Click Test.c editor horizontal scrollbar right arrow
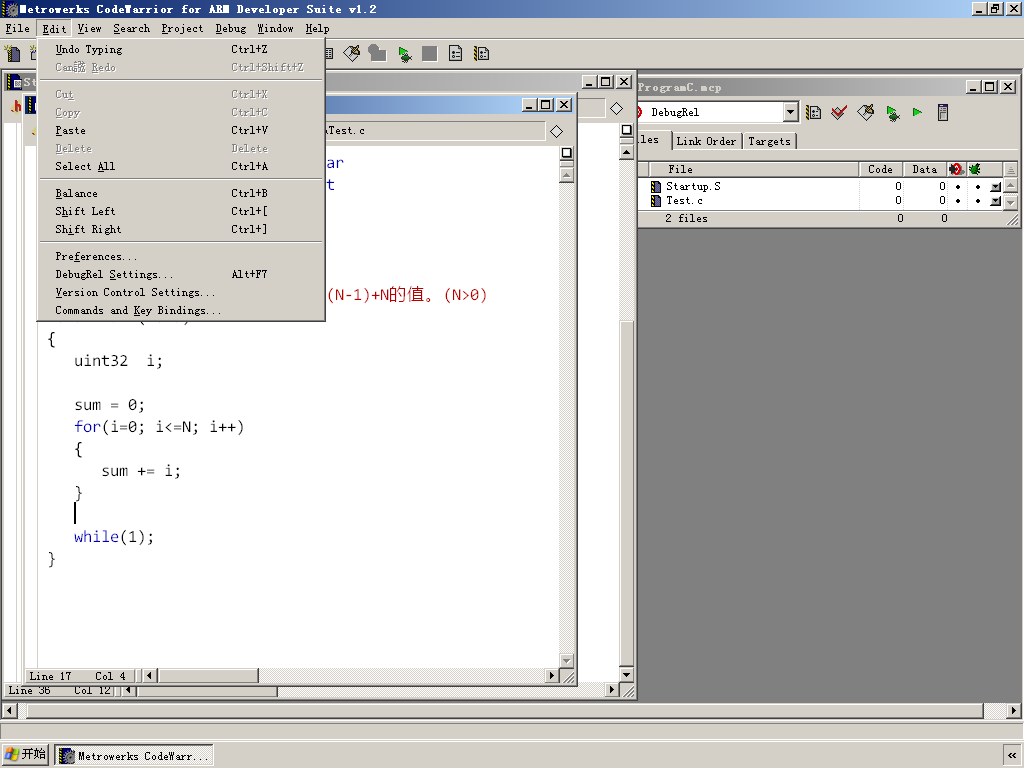1024x768 pixels. click(x=552, y=676)
